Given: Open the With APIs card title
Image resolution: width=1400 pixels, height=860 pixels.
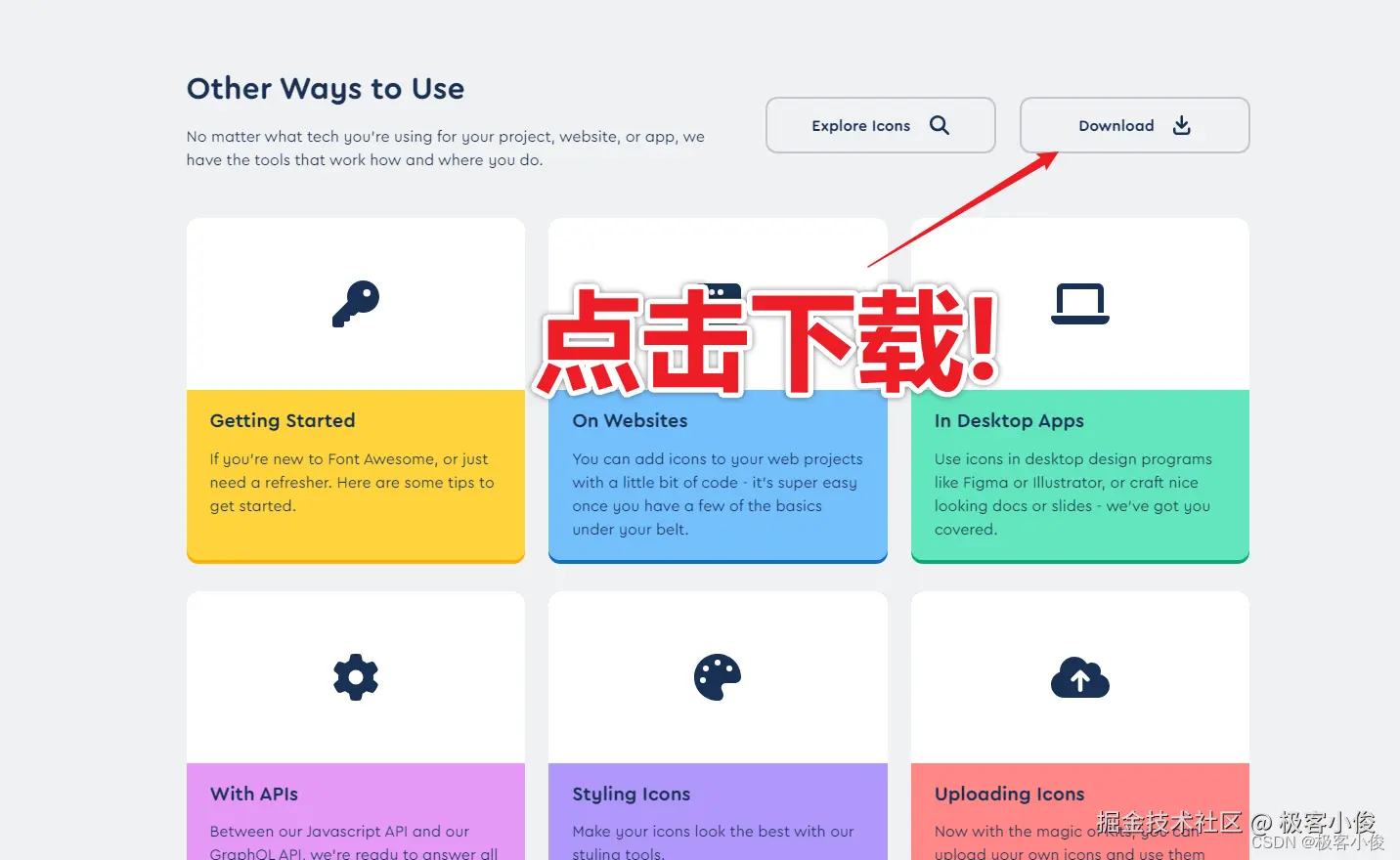Looking at the screenshot, I should click(x=254, y=794).
